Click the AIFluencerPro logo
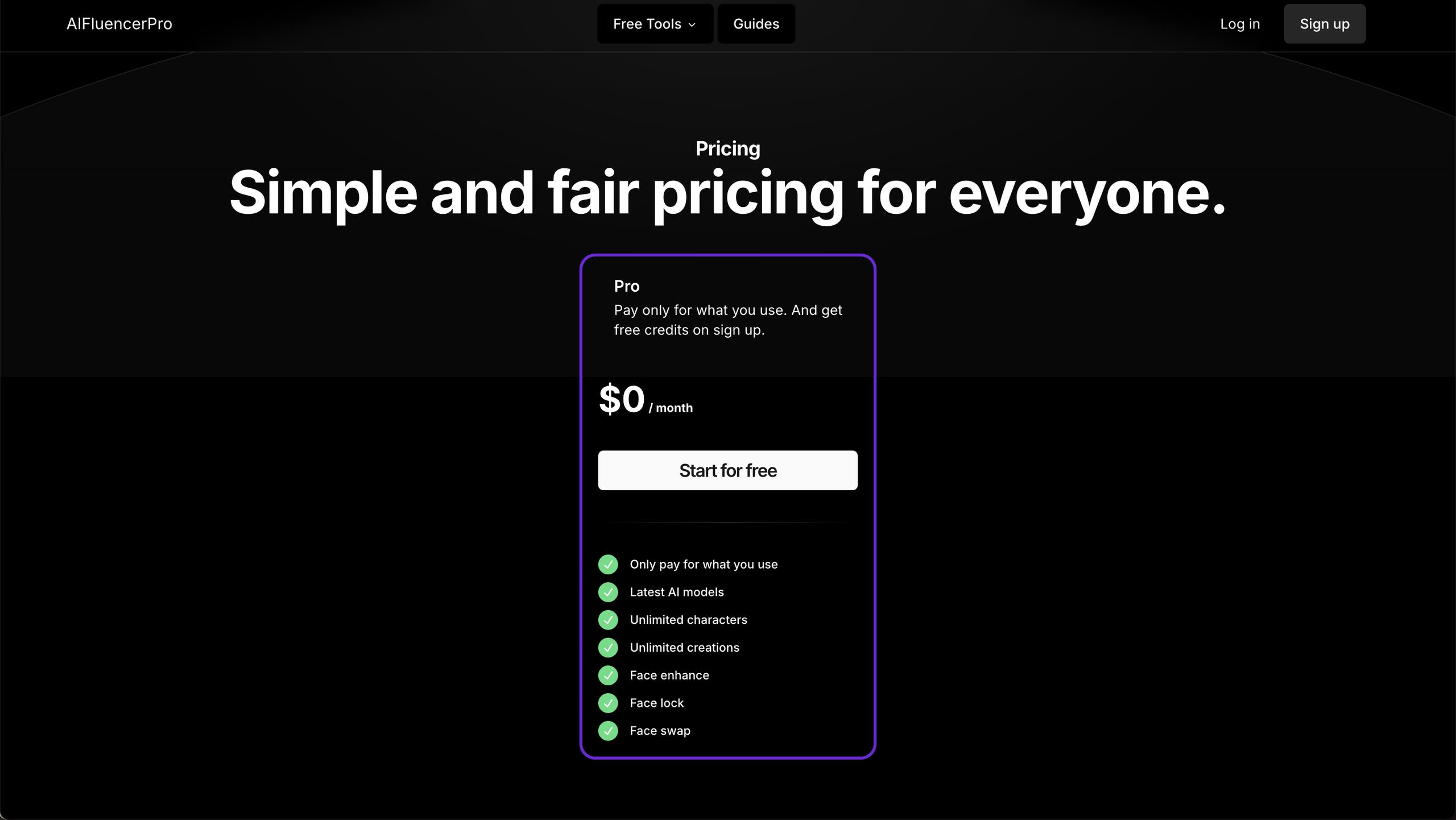The image size is (1456, 820). [119, 24]
